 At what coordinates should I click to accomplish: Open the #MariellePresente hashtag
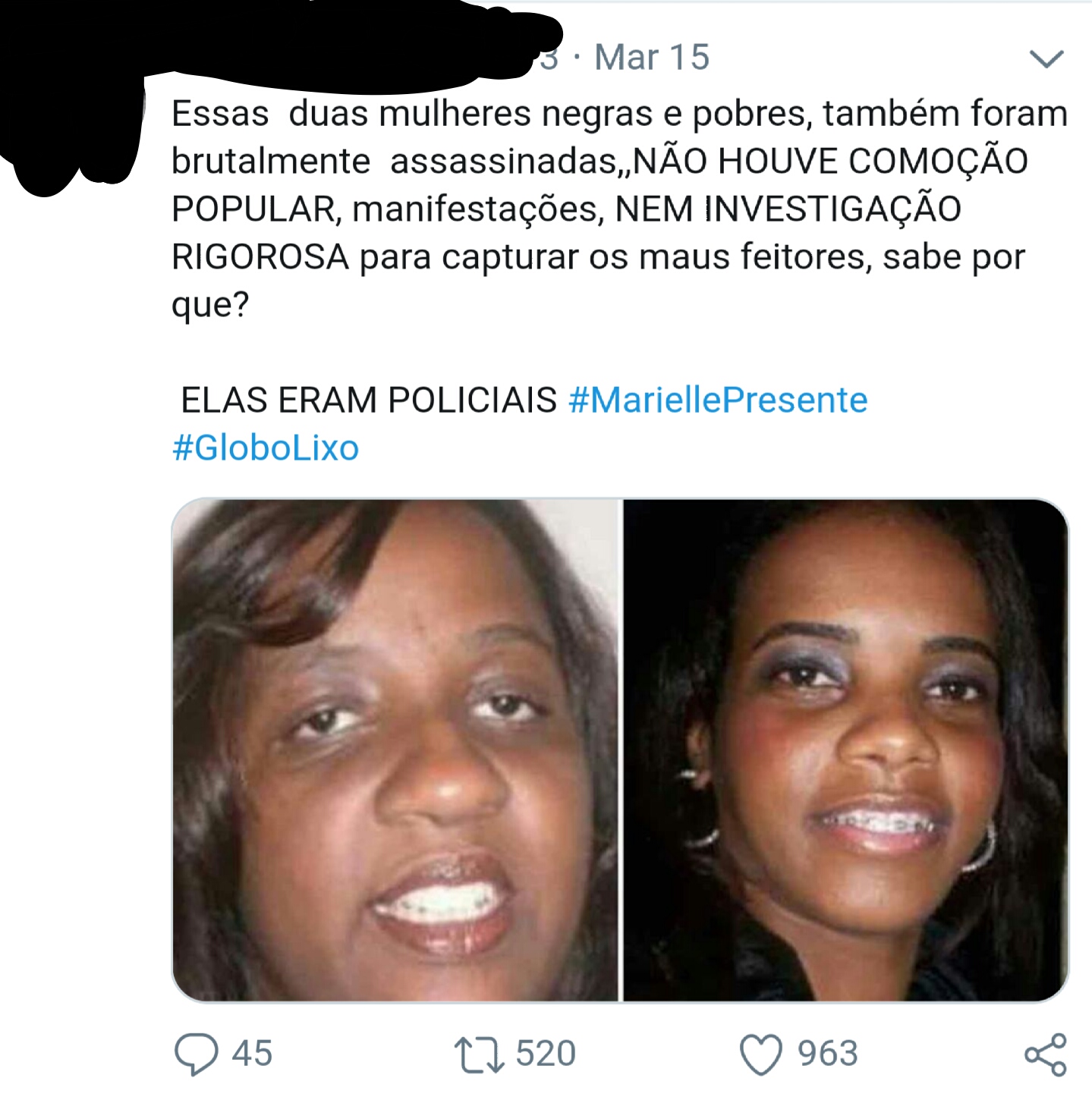tap(718, 400)
